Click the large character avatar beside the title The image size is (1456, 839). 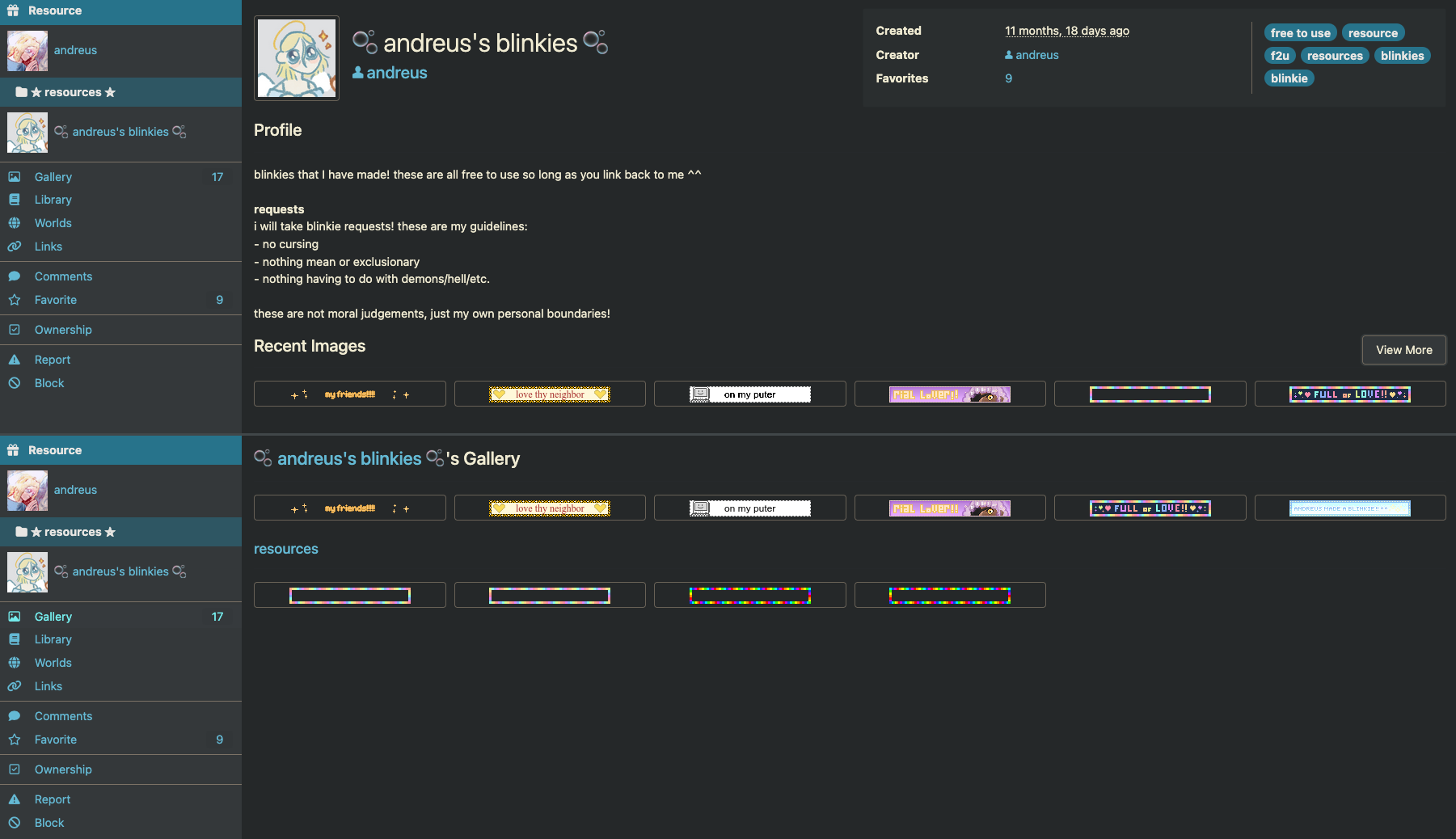pyautogui.click(x=297, y=58)
